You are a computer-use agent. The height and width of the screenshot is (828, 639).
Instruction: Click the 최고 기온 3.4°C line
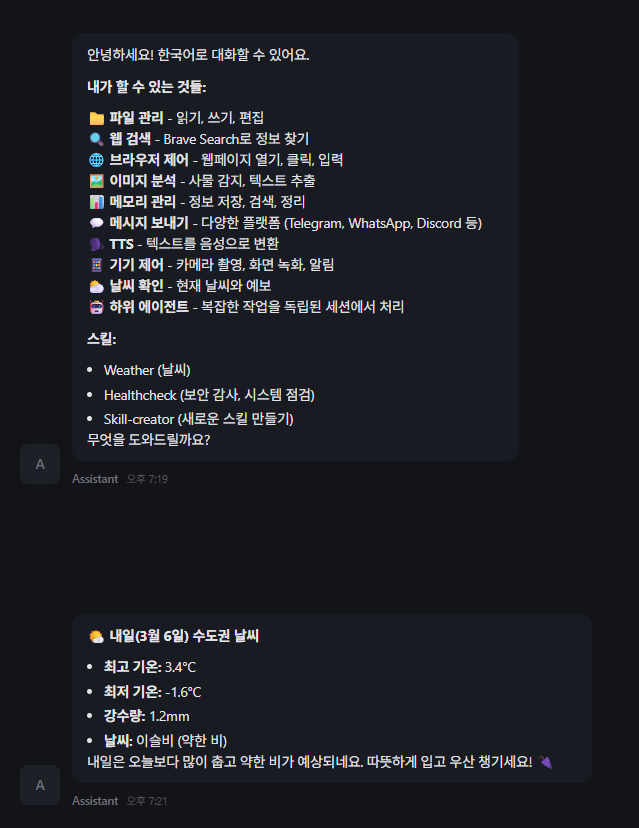[x=150, y=667]
